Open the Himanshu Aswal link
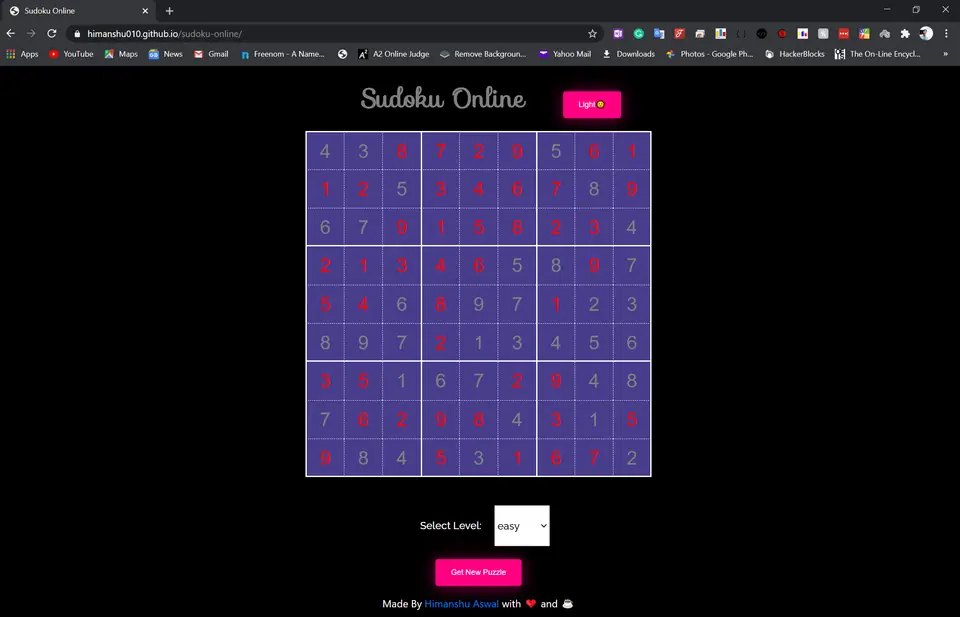 [462, 604]
